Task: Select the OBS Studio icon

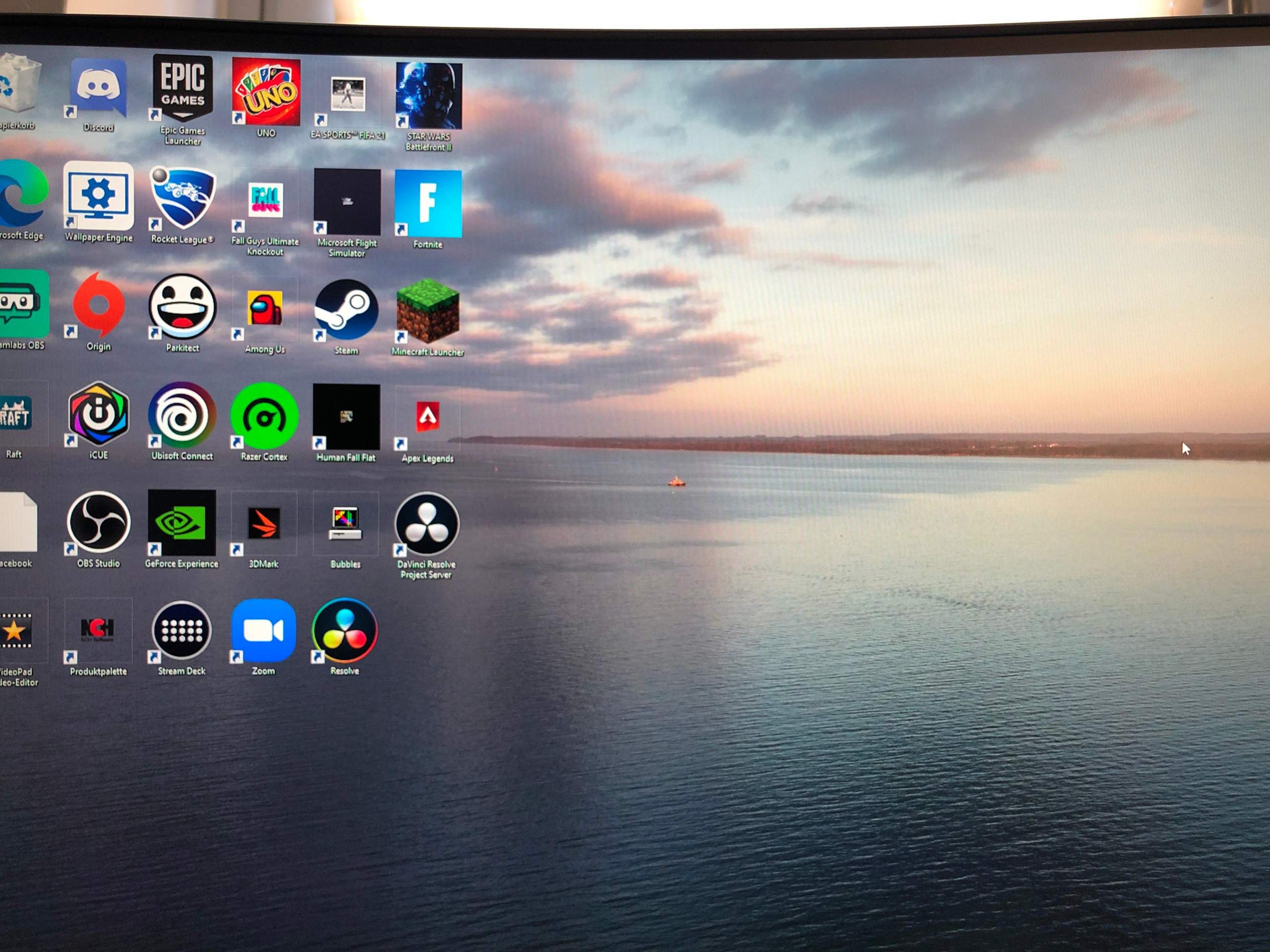Action: point(98,522)
